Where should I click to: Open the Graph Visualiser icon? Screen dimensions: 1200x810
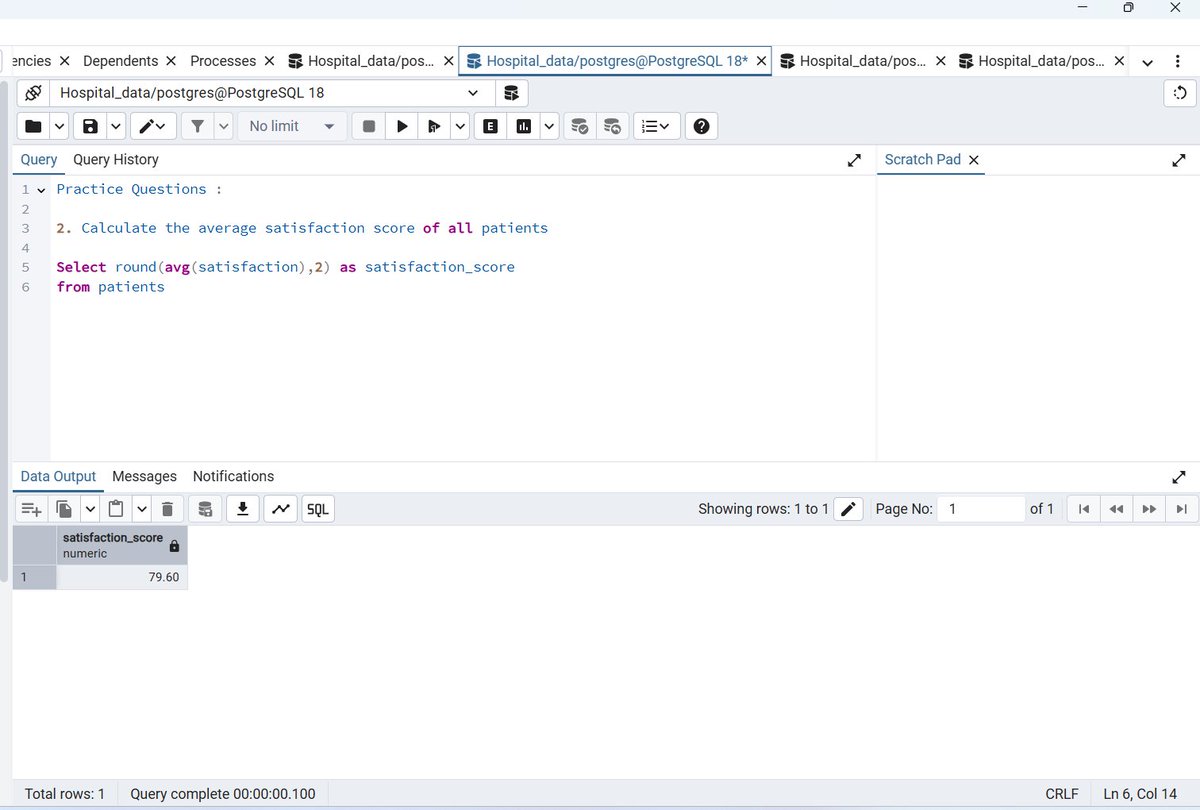pos(281,509)
